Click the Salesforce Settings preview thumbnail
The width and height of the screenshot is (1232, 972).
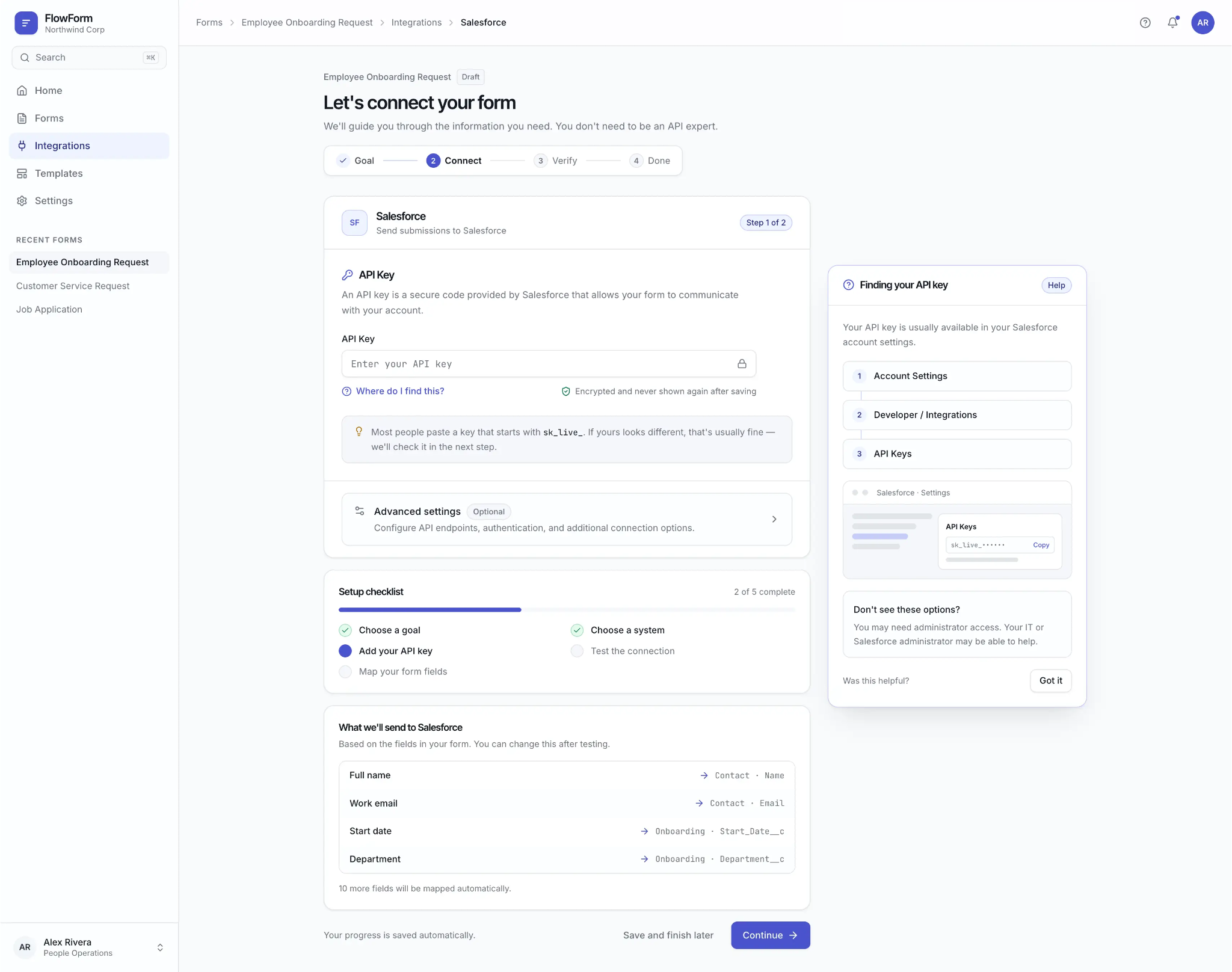tap(956, 530)
